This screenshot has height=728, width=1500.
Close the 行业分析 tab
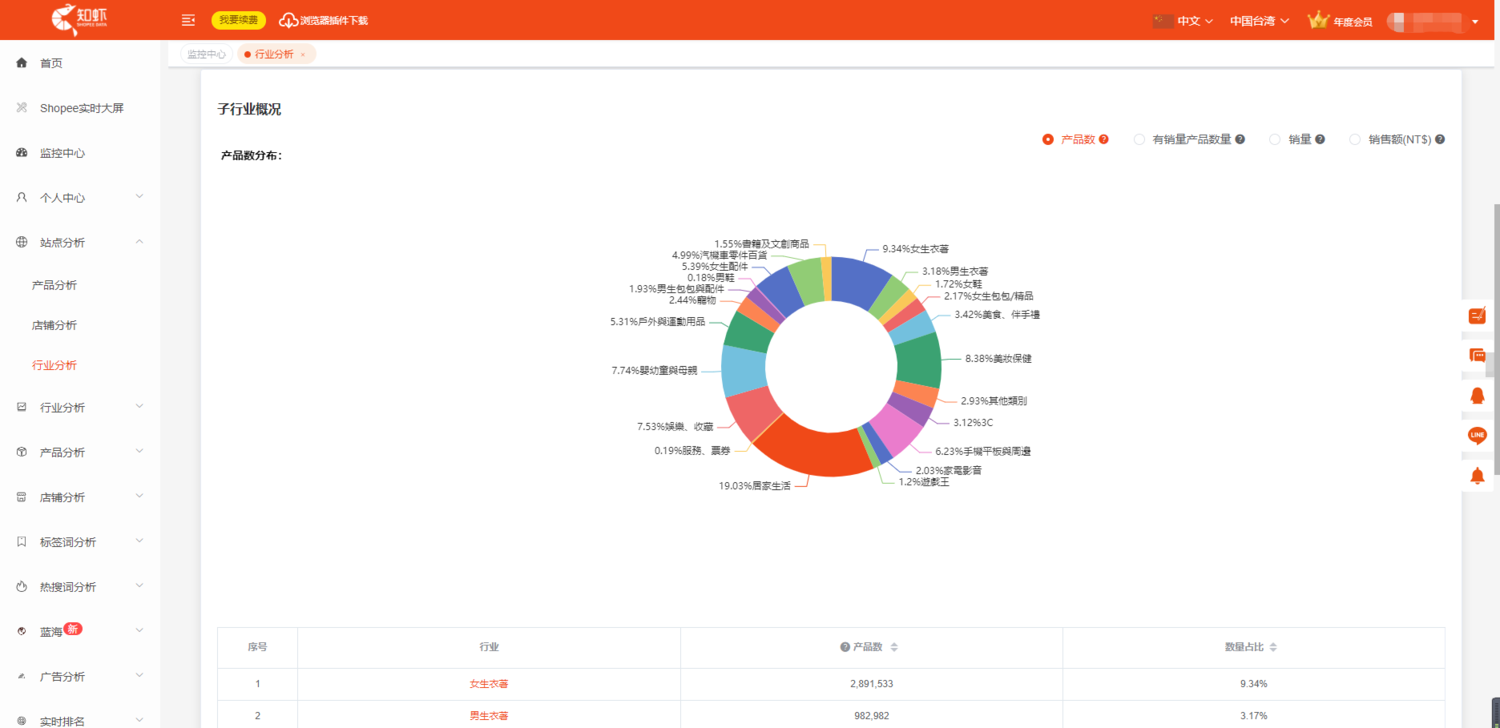(303, 54)
